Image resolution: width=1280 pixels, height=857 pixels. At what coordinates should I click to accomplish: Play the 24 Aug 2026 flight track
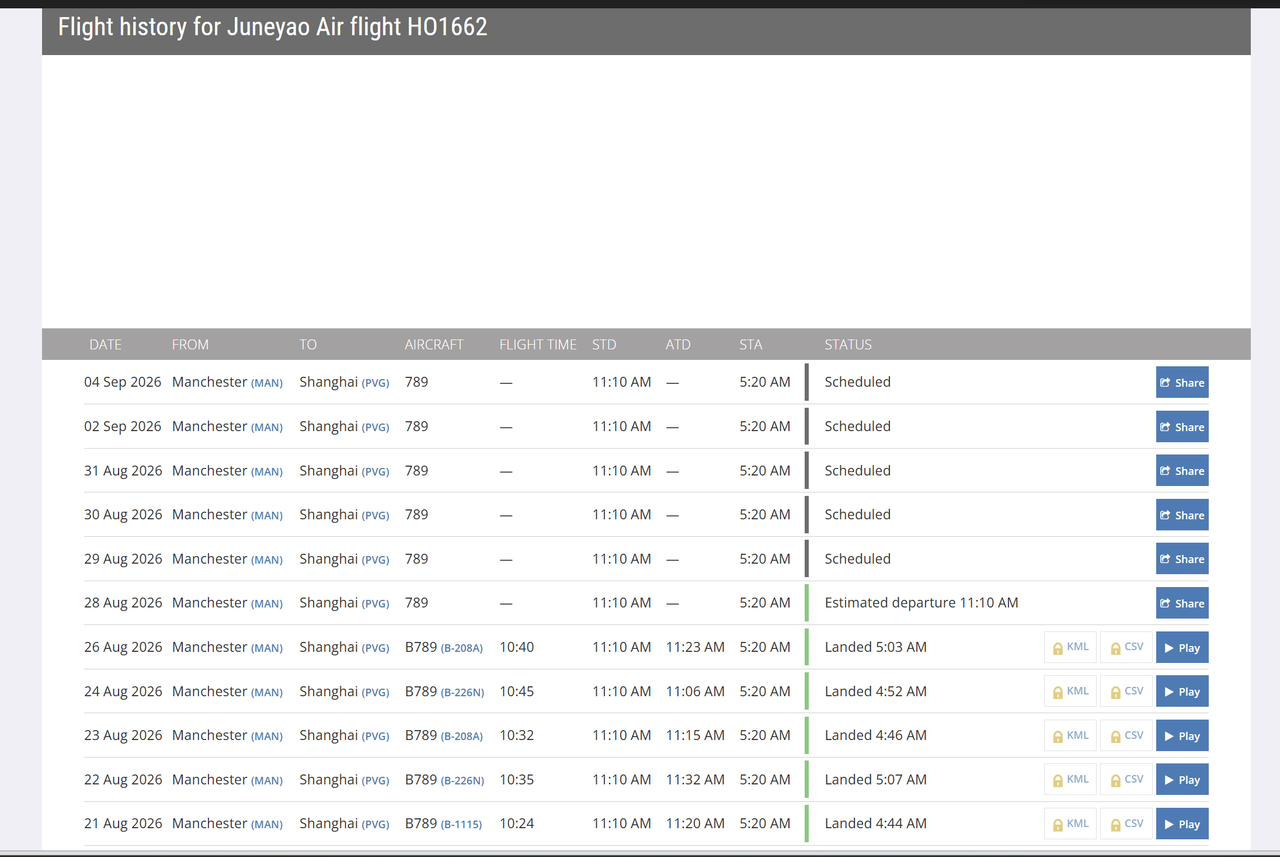[1182, 691]
